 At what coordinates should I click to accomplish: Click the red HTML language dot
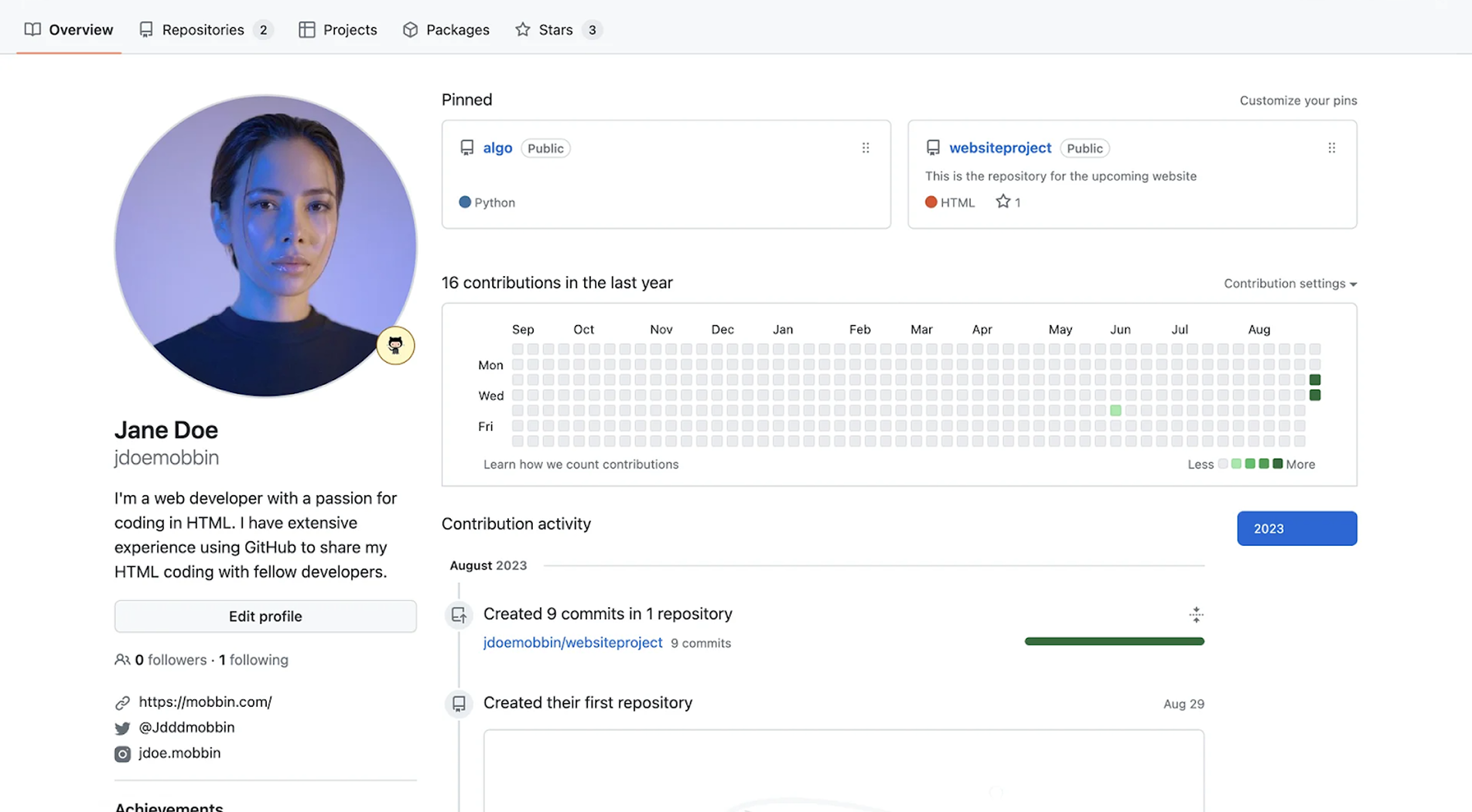(931, 202)
